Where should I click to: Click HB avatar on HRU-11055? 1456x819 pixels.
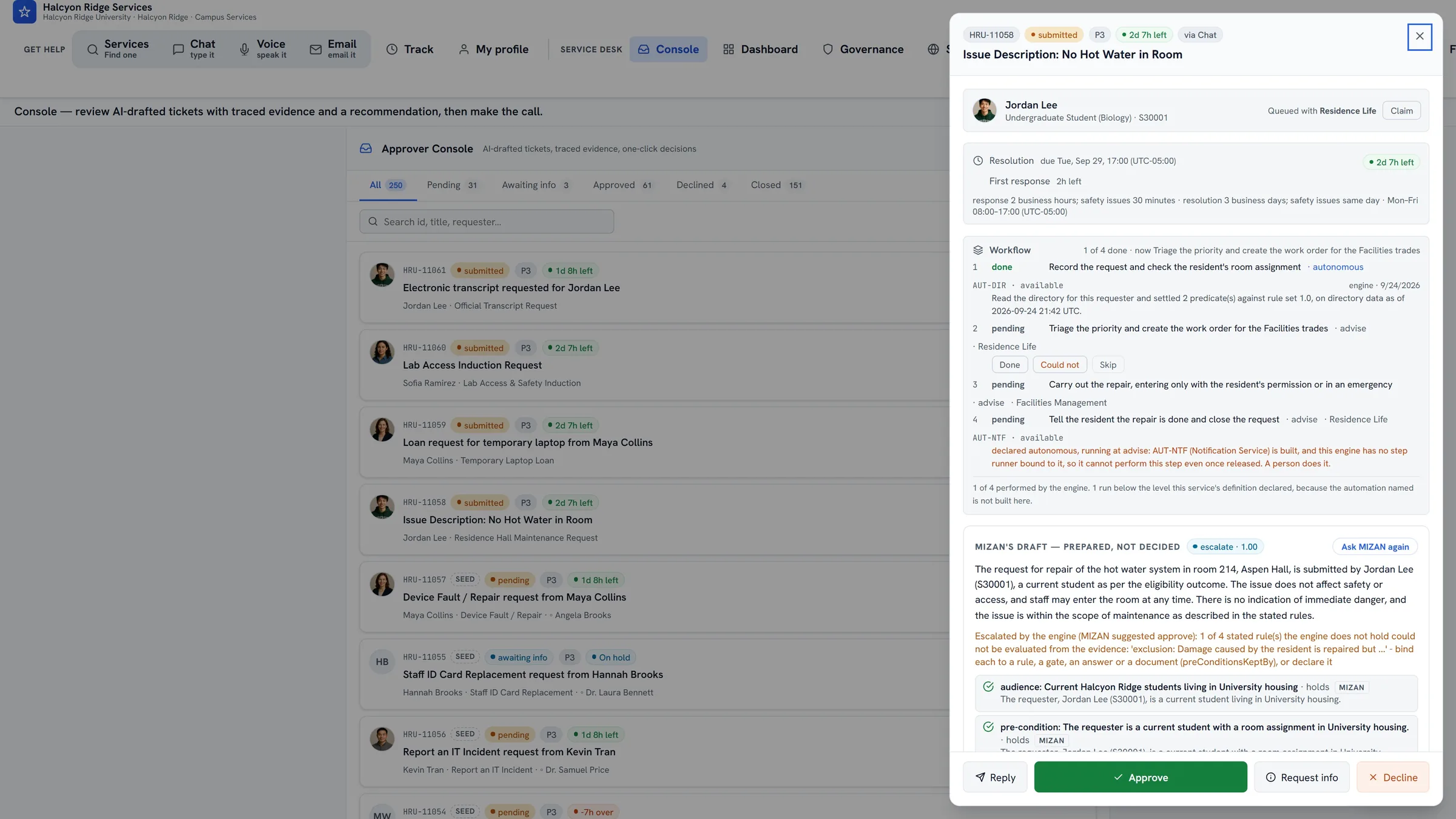(382, 662)
